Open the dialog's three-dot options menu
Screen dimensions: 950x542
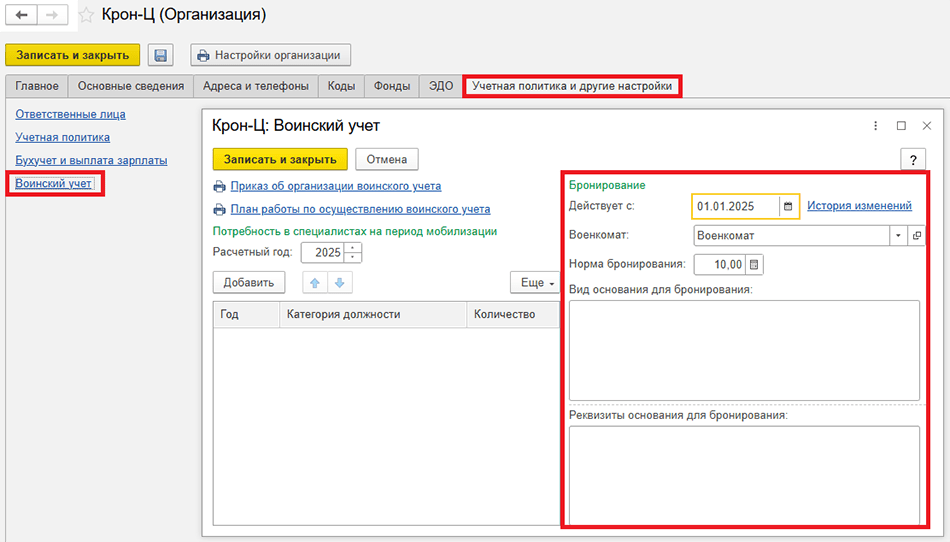click(x=875, y=126)
